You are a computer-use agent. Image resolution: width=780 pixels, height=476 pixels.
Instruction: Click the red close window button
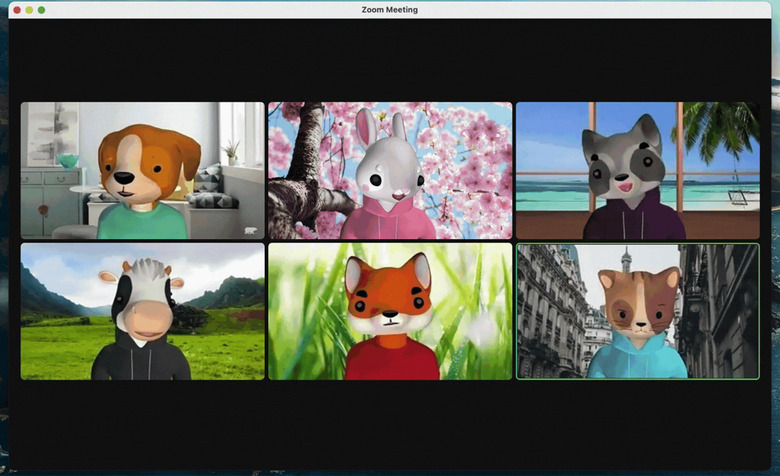pos(17,10)
